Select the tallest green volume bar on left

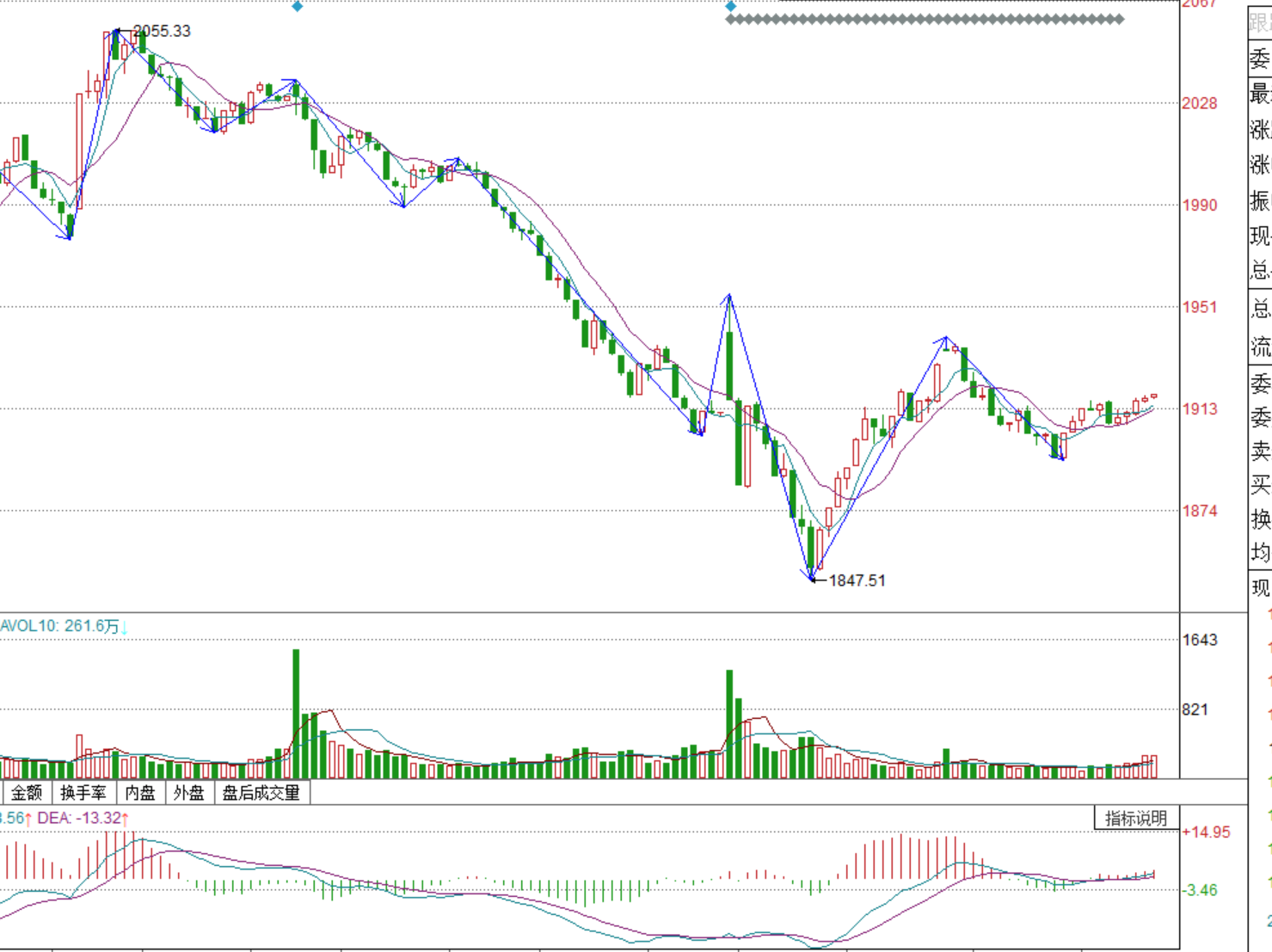(x=296, y=714)
